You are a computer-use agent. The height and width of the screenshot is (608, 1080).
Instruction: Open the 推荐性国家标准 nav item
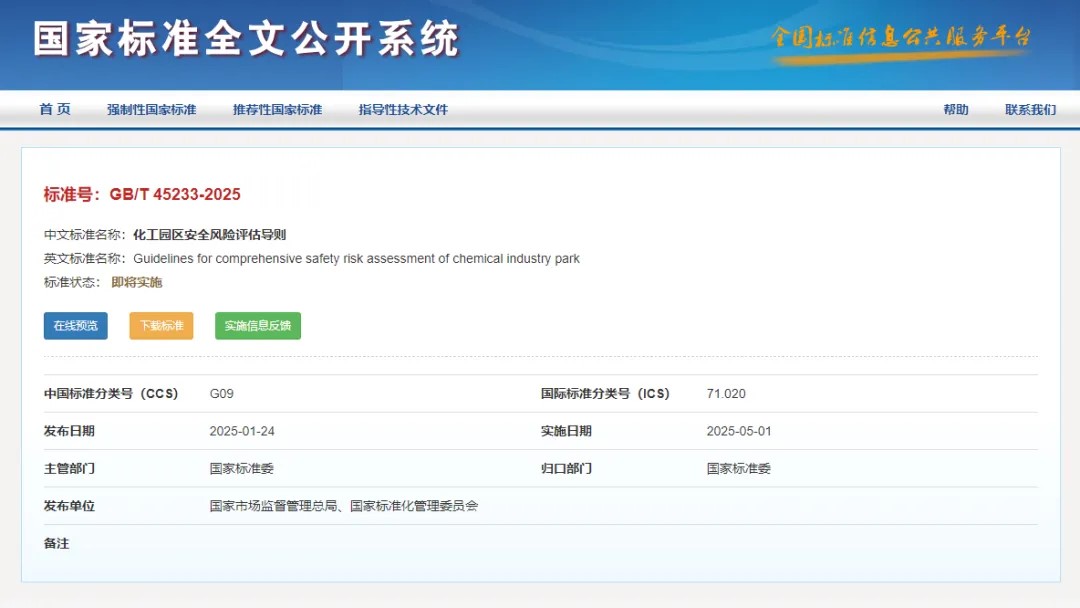pos(277,110)
